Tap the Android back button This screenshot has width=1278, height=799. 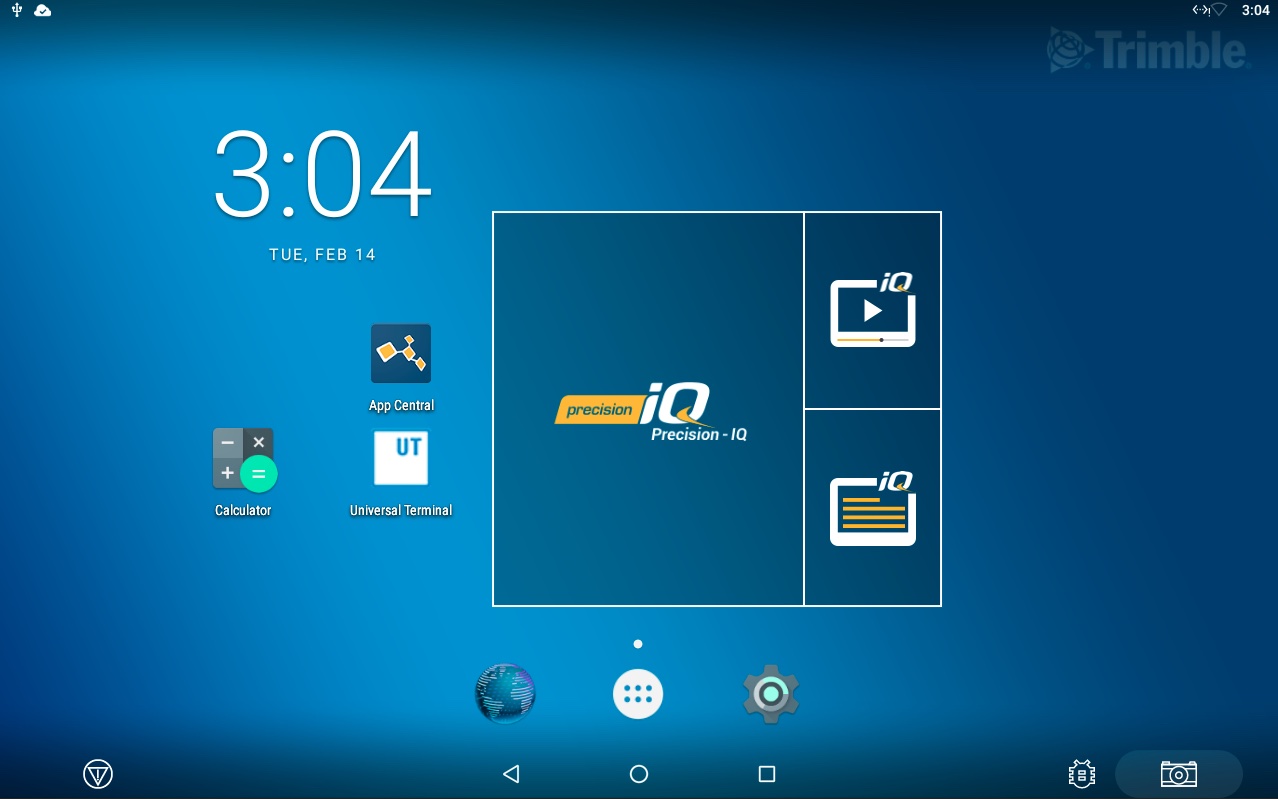click(511, 774)
